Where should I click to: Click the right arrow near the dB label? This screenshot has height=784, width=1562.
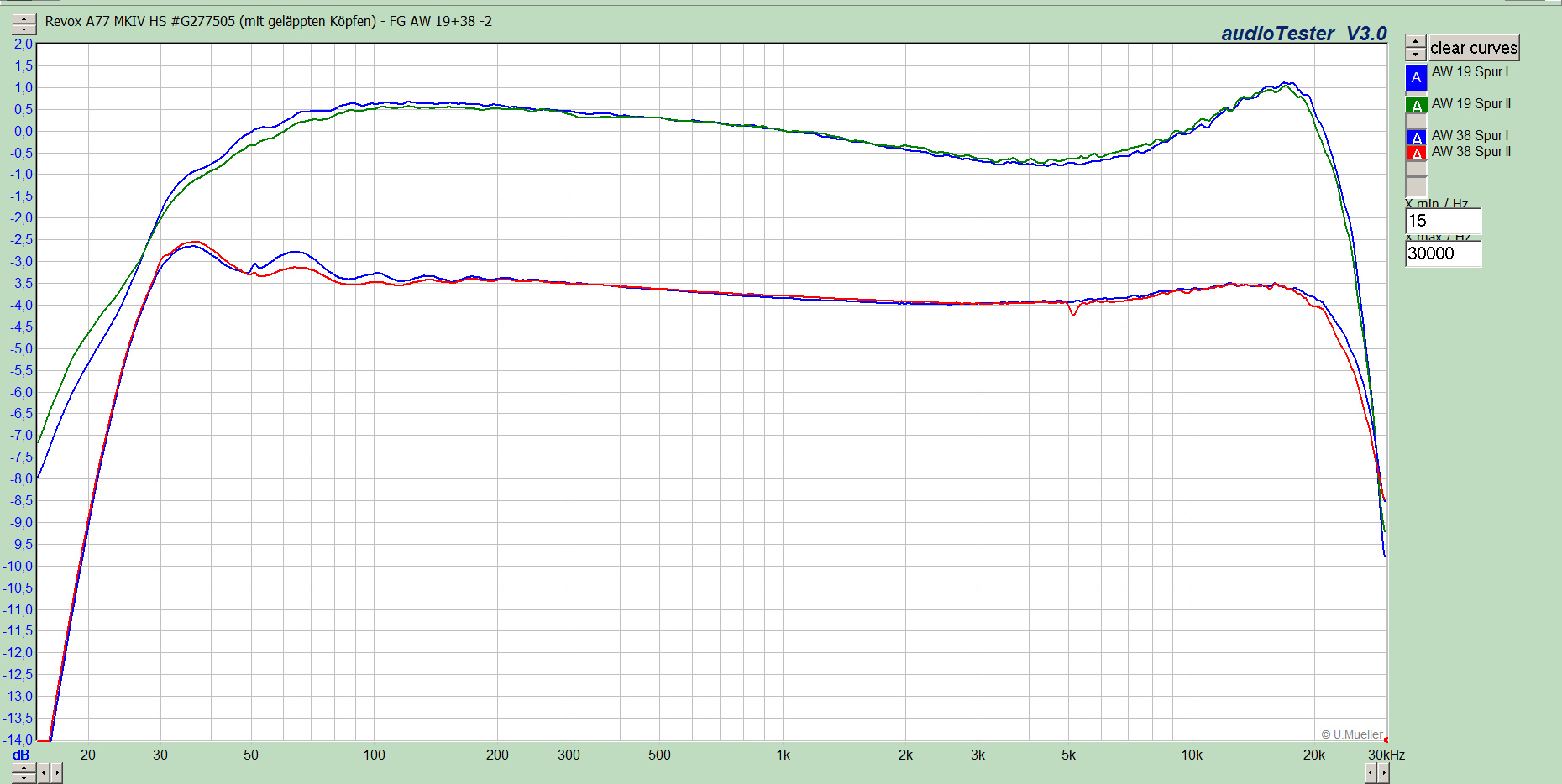click(x=56, y=772)
